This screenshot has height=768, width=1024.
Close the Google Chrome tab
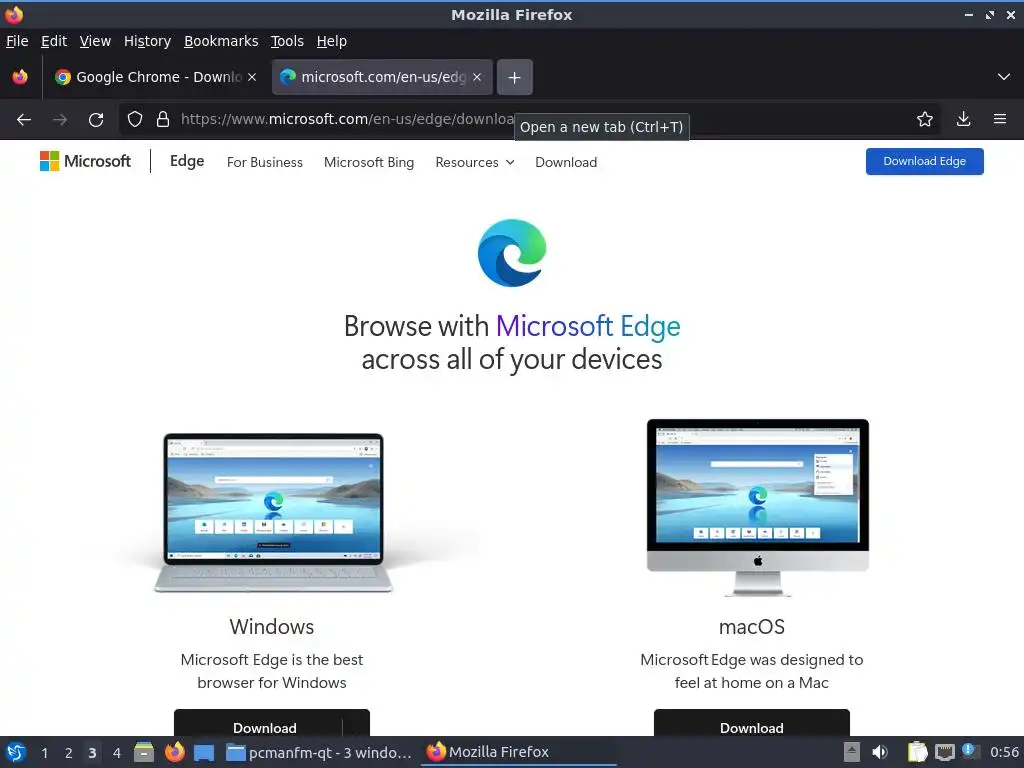click(252, 77)
